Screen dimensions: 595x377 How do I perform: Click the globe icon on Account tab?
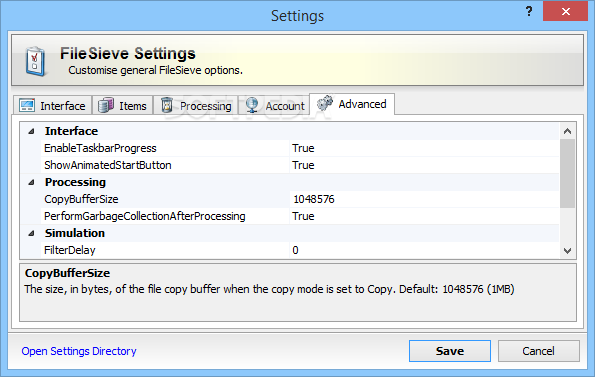pos(252,105)
